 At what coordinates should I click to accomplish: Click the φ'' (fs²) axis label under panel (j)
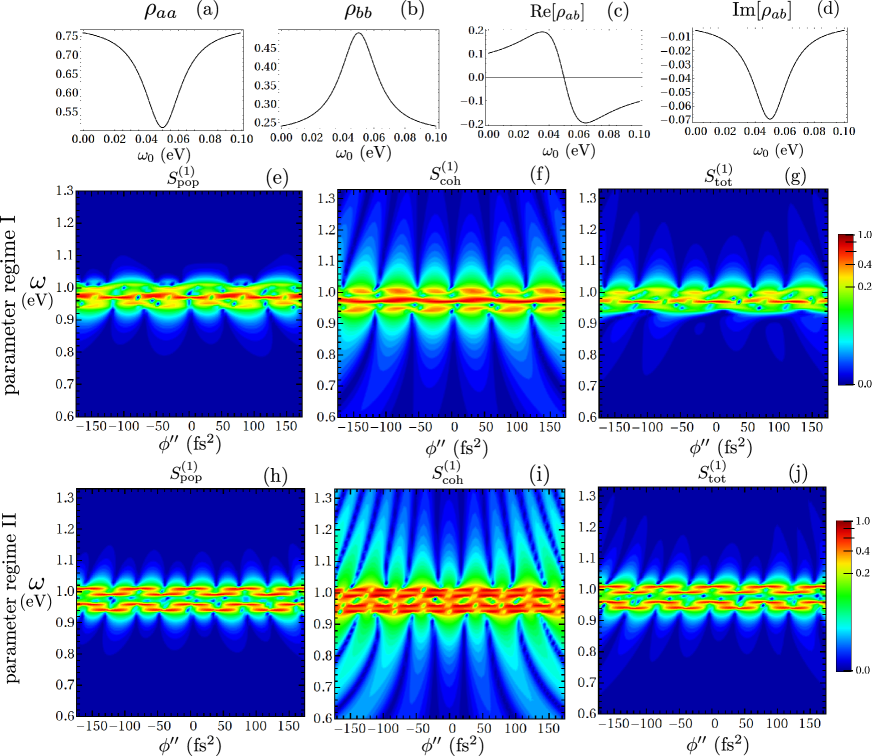[718, 743]
